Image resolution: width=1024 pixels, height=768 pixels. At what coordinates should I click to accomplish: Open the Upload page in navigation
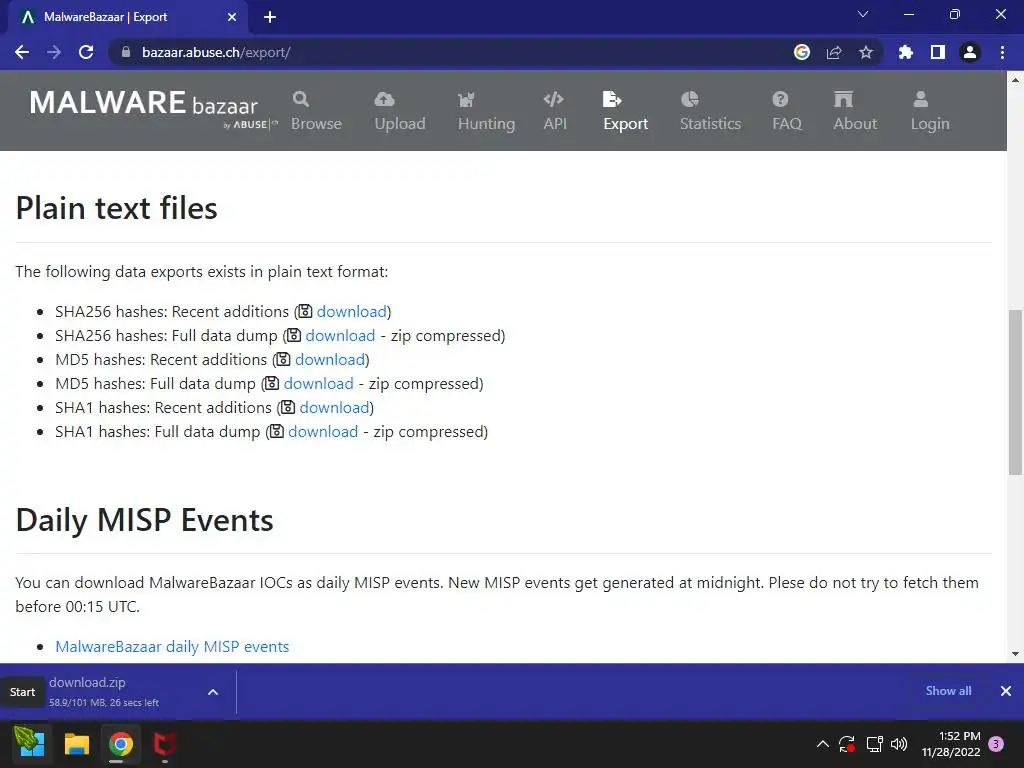pos(400,111)
